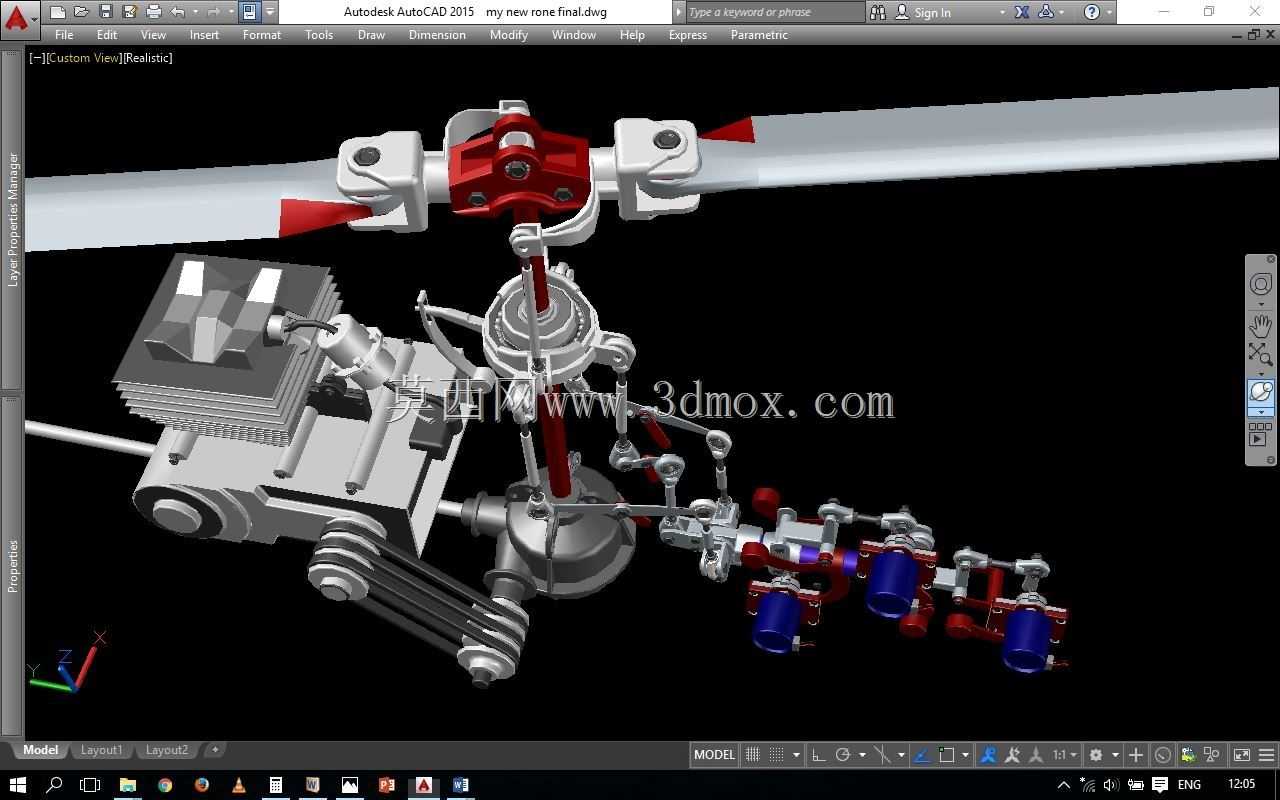Open the Autodesk Exchange Apps X icon
The image size is (1280, 800).
point(1022,12)
